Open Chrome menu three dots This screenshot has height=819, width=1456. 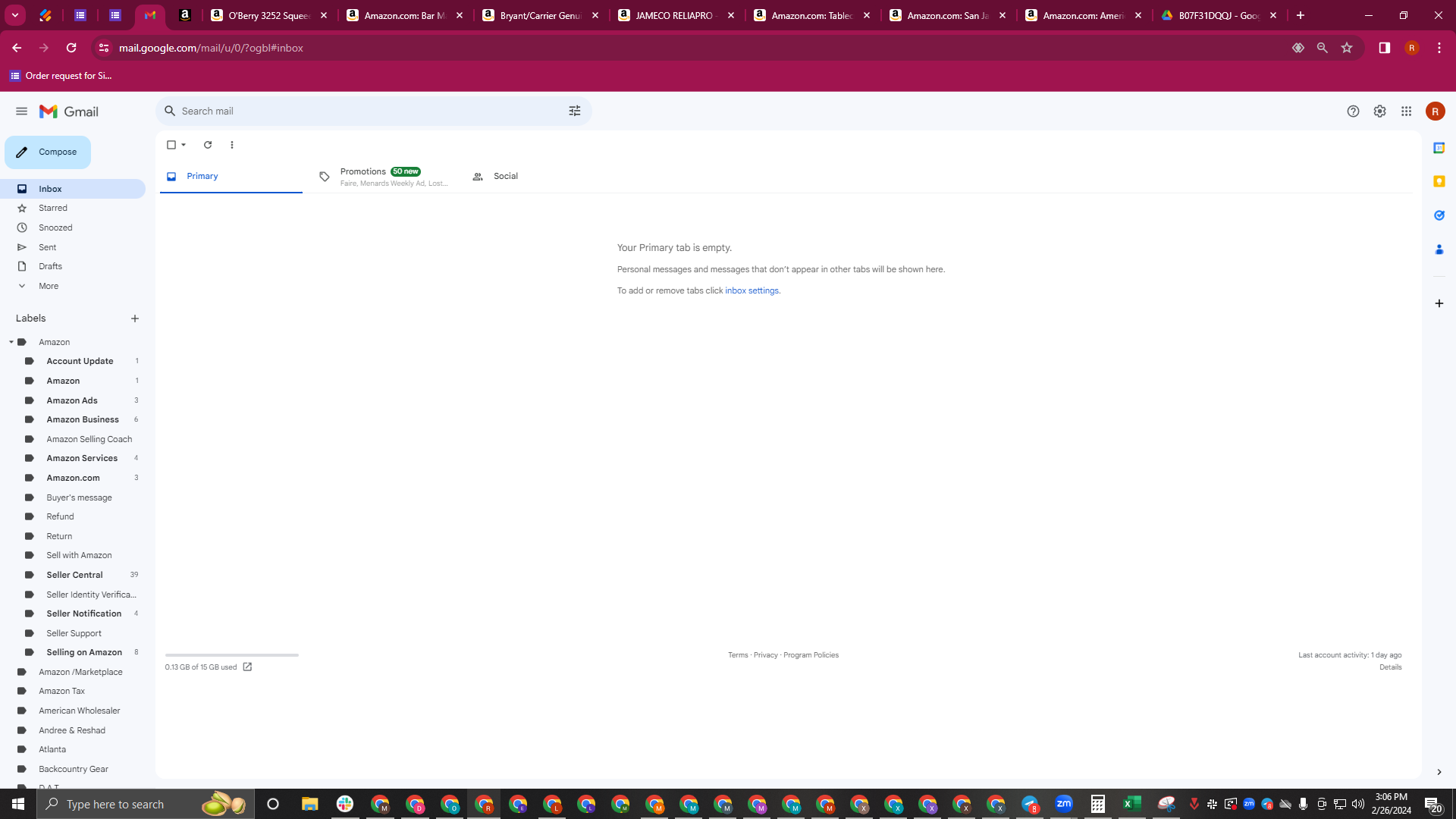coord(1439,48)
